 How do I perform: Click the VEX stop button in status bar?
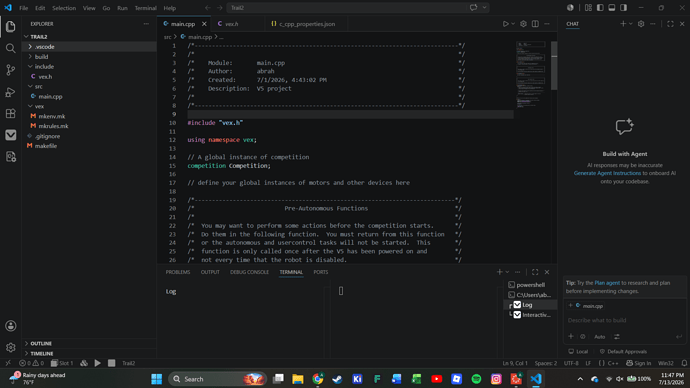point(111,363)
